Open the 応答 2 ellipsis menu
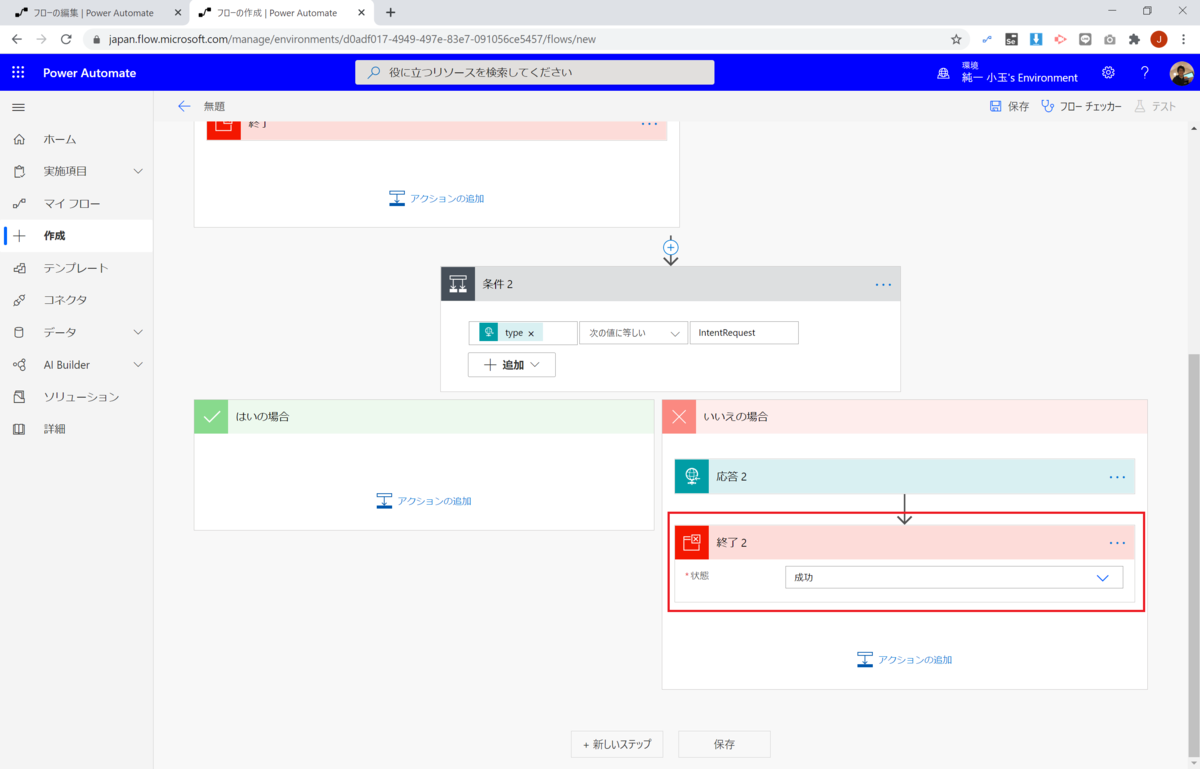 tap(1117, 476)
